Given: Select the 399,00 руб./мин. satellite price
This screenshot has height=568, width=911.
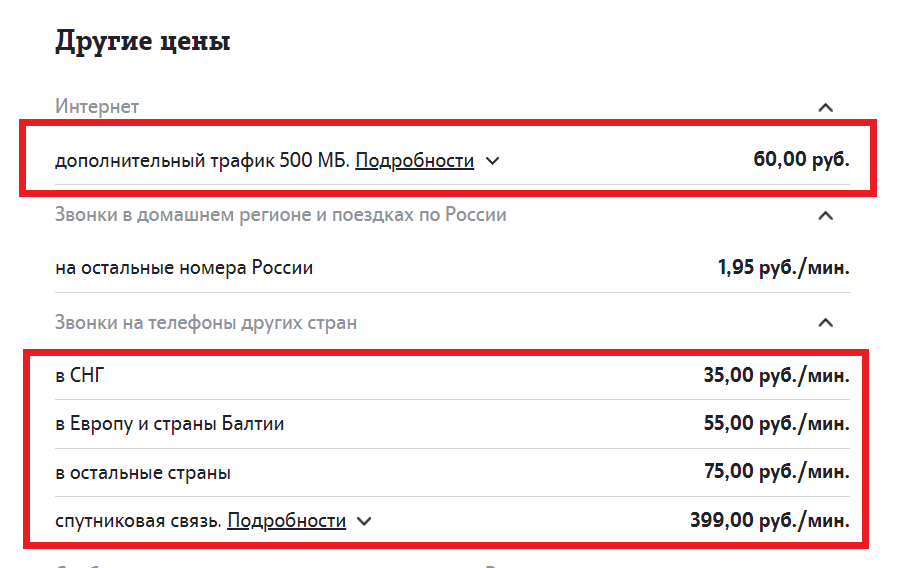Looking at the screenshot, I should [x=770, y=521].
